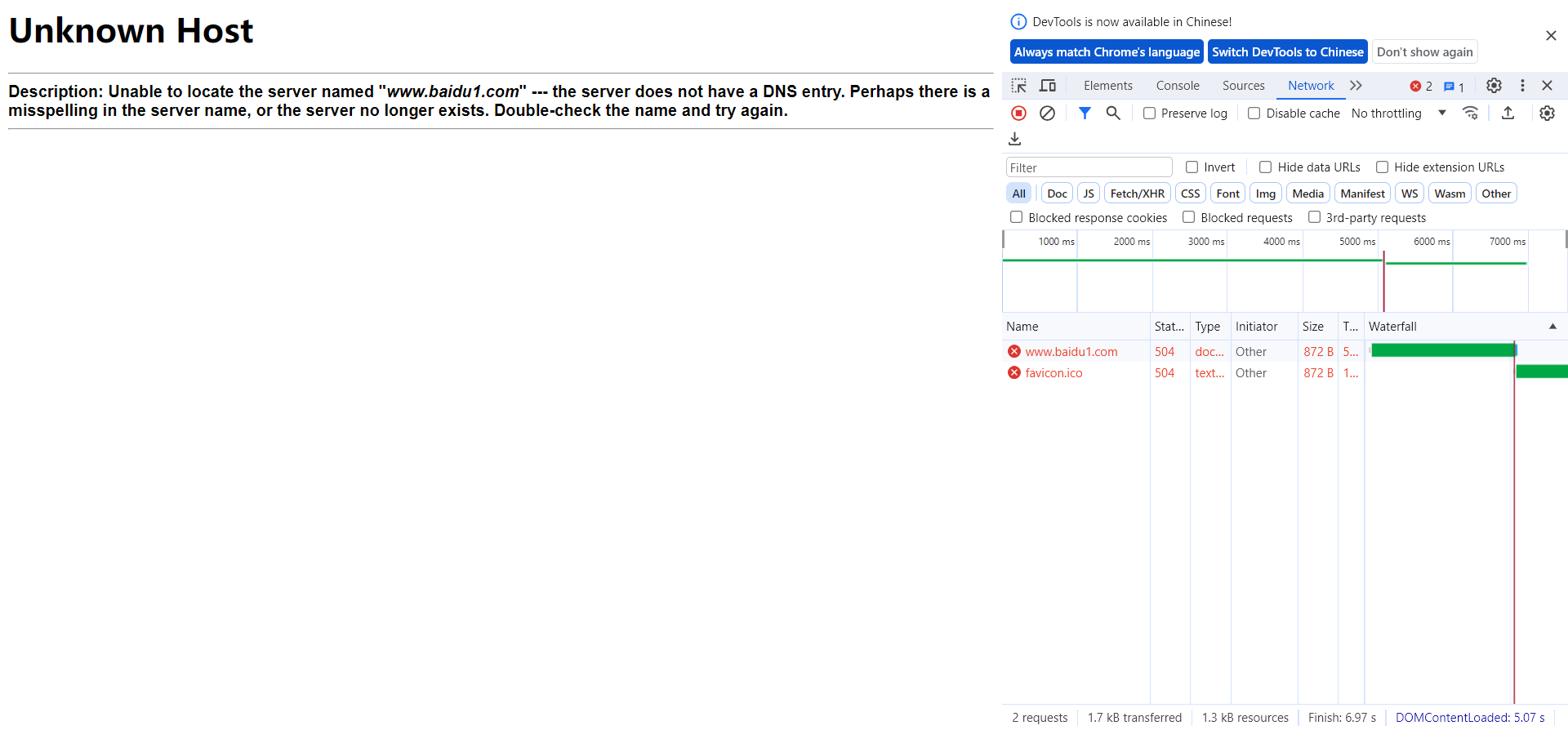The image size is (1568, 730).
Task: Stop recording network log
Action: point(1018,114)
